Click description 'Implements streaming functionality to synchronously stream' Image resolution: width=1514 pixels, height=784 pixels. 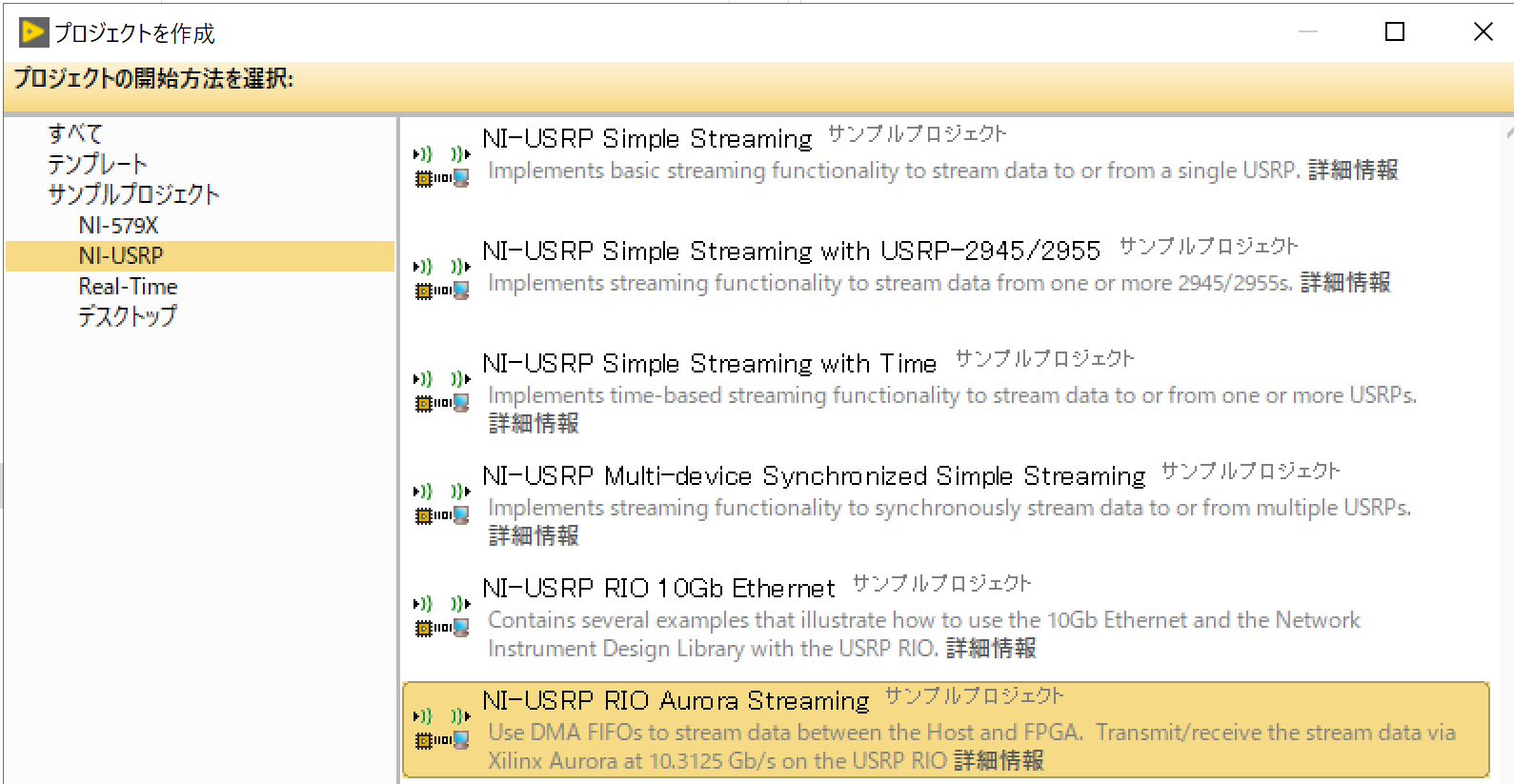coord(950,508)
